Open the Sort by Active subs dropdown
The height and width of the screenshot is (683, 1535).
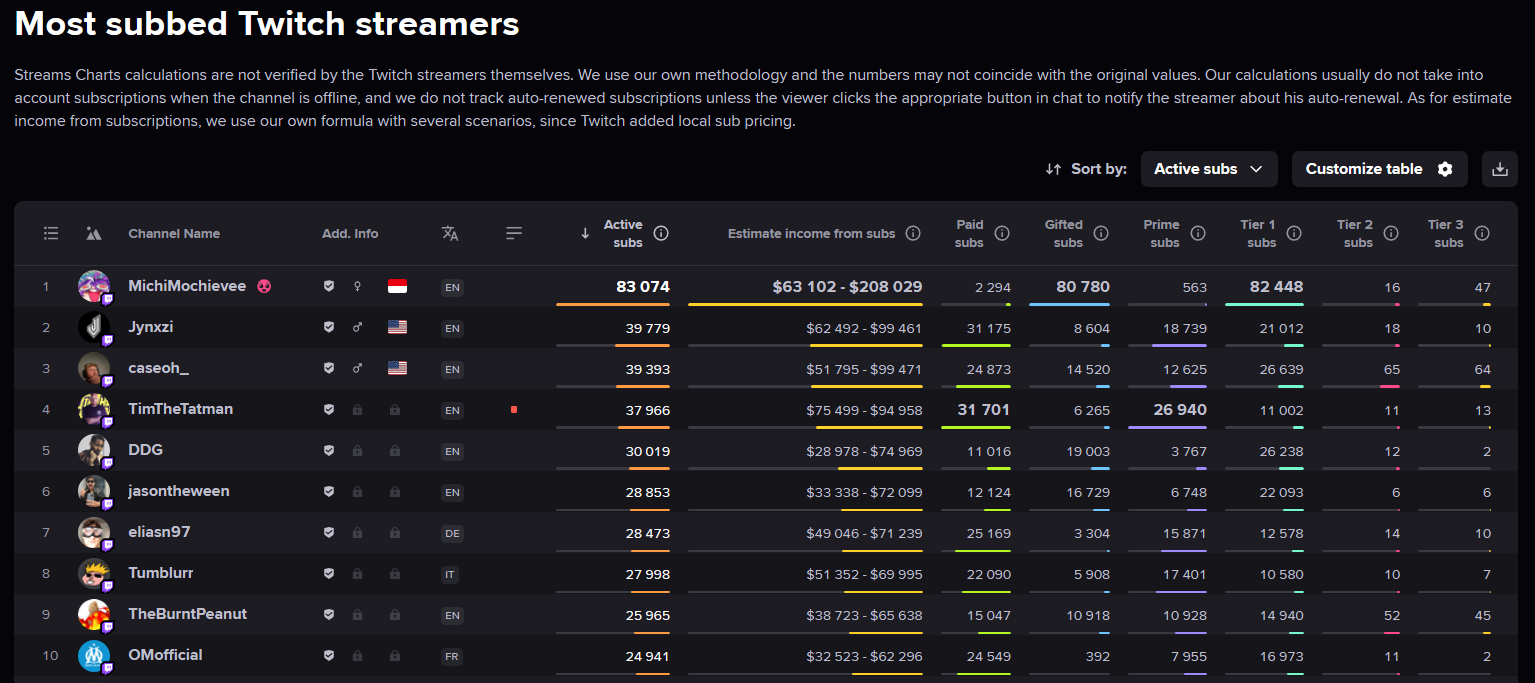pyautogui.click(x=1209, y=169)
